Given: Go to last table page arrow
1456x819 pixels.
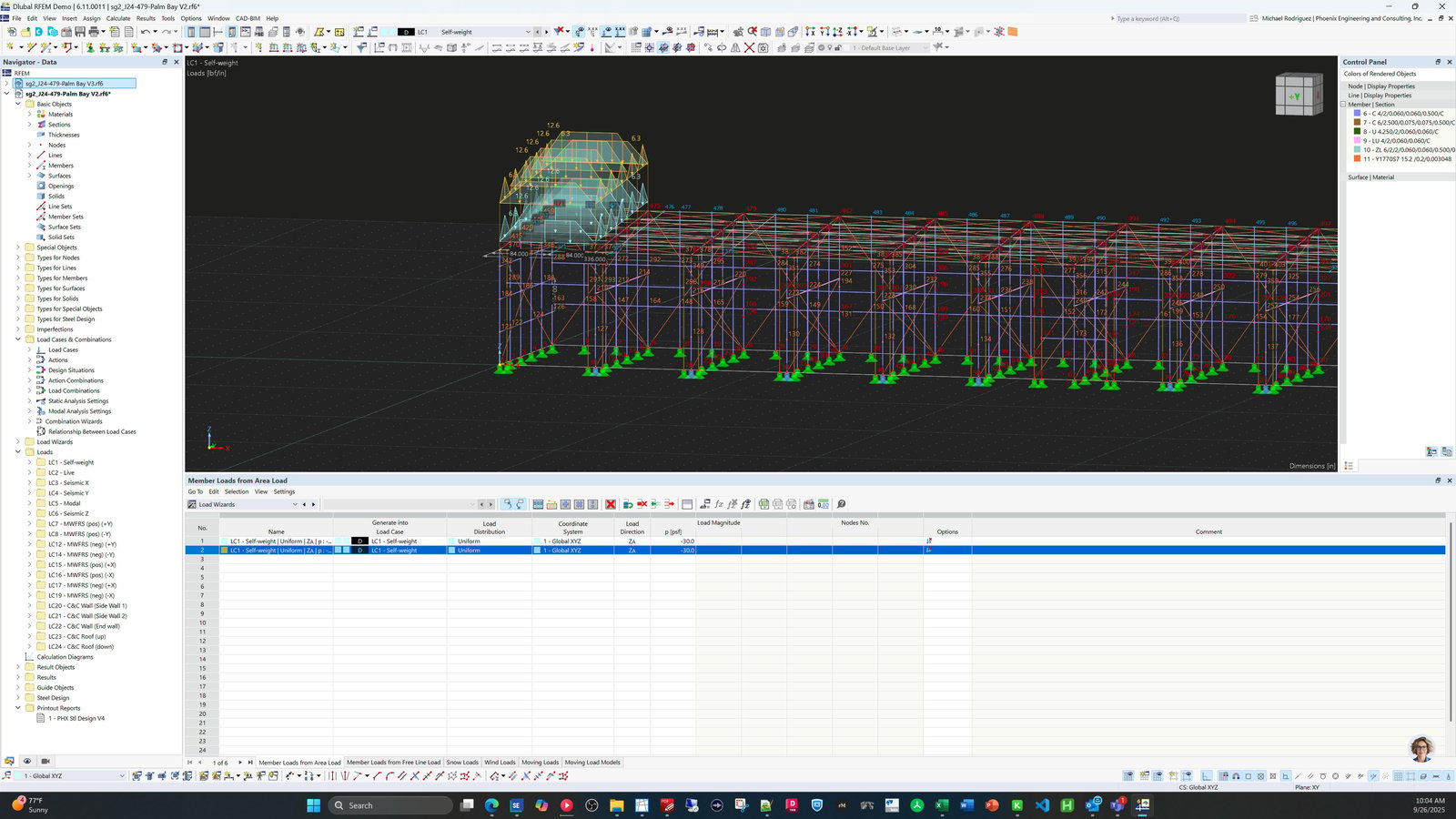Looking at the screenshot, I should (249, 763).
